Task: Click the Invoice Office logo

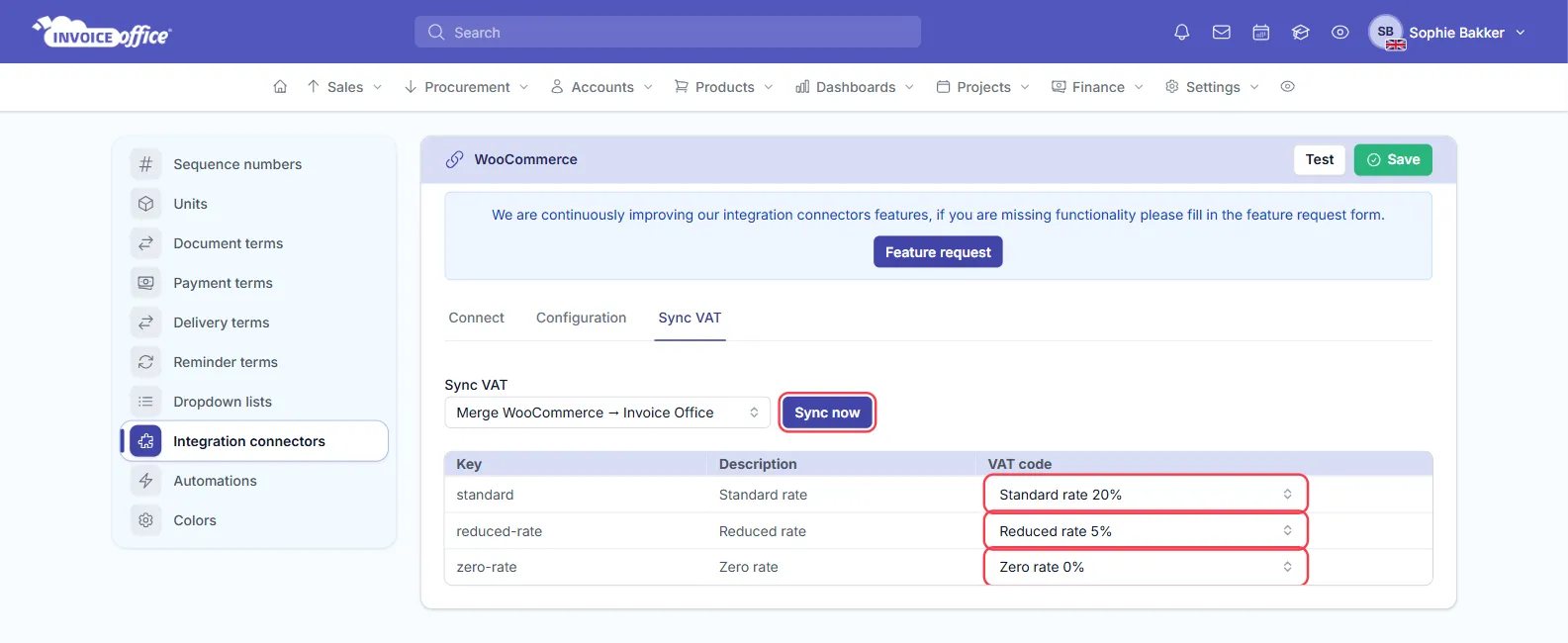Action: (102, 32)
